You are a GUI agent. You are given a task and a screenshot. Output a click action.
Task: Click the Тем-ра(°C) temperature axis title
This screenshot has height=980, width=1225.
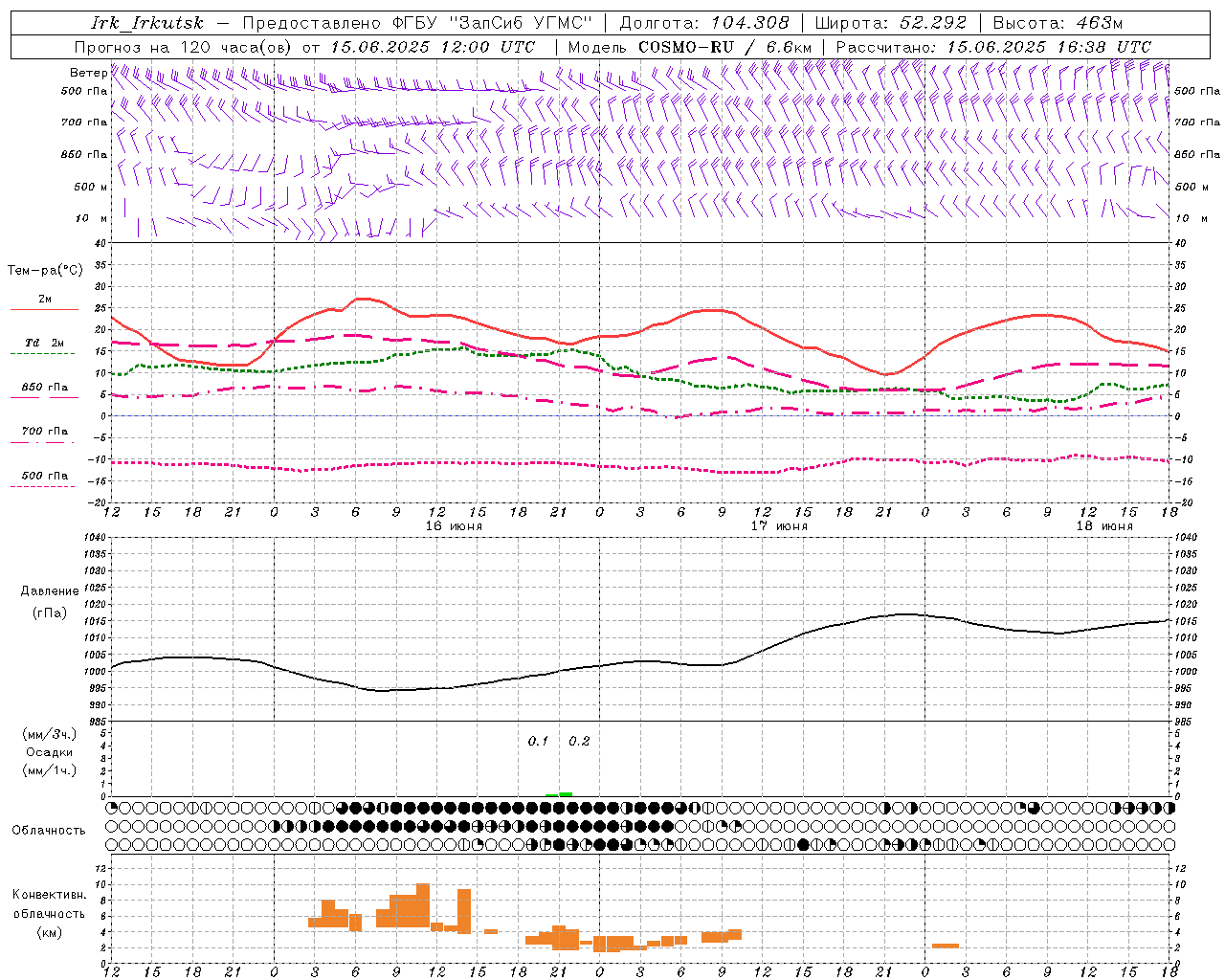coord(45,271)
